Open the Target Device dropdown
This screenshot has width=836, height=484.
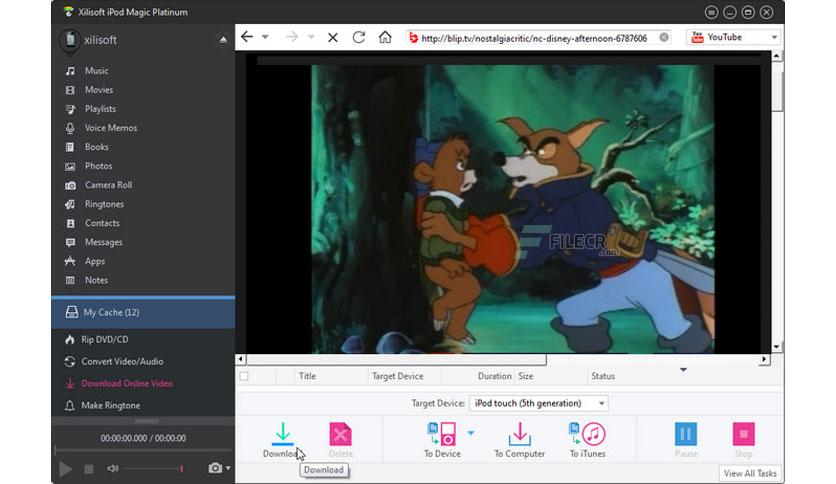tap(538, 404)
